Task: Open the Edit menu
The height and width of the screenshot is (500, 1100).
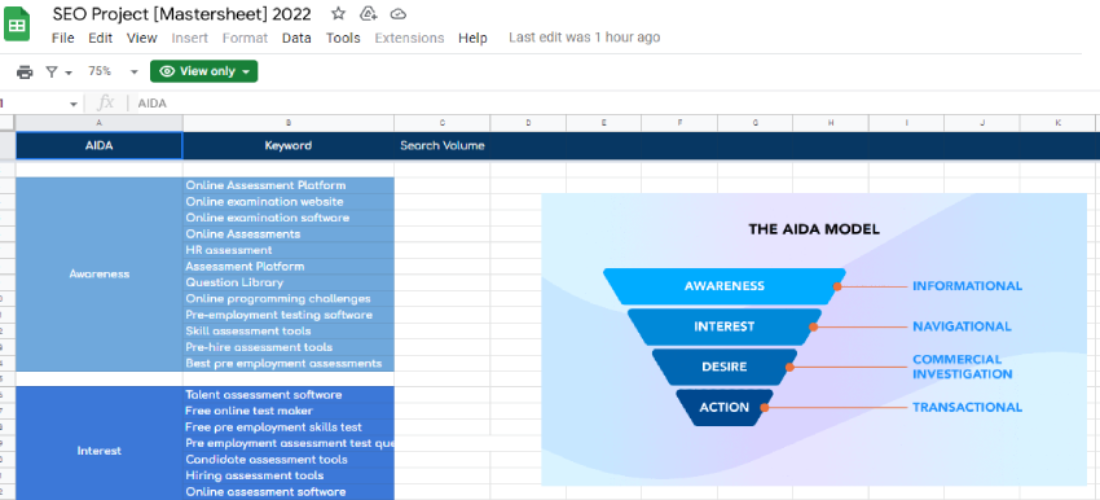Action: [100, 38]
